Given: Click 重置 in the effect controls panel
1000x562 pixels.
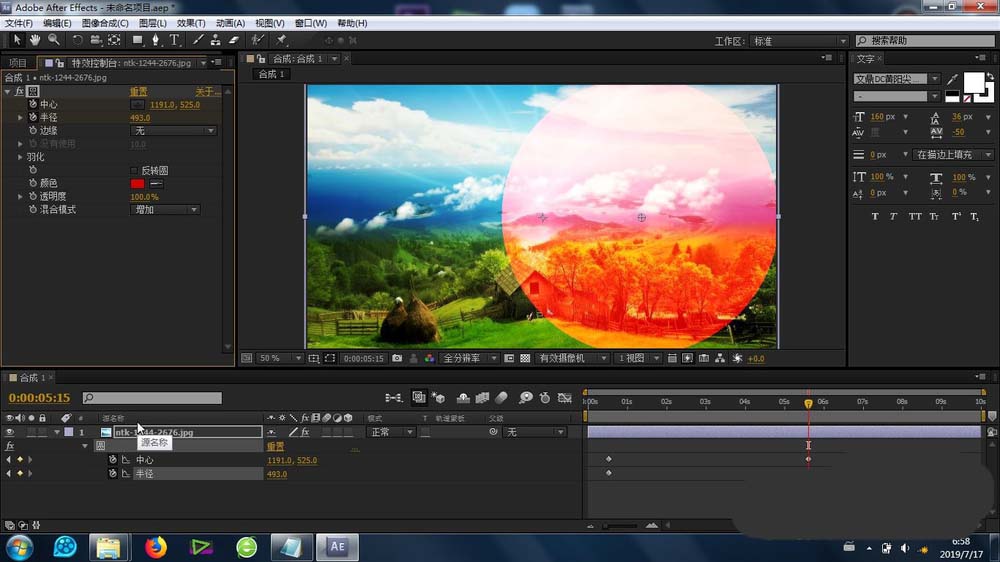Looking at the screenshot, I should [138, 92].
